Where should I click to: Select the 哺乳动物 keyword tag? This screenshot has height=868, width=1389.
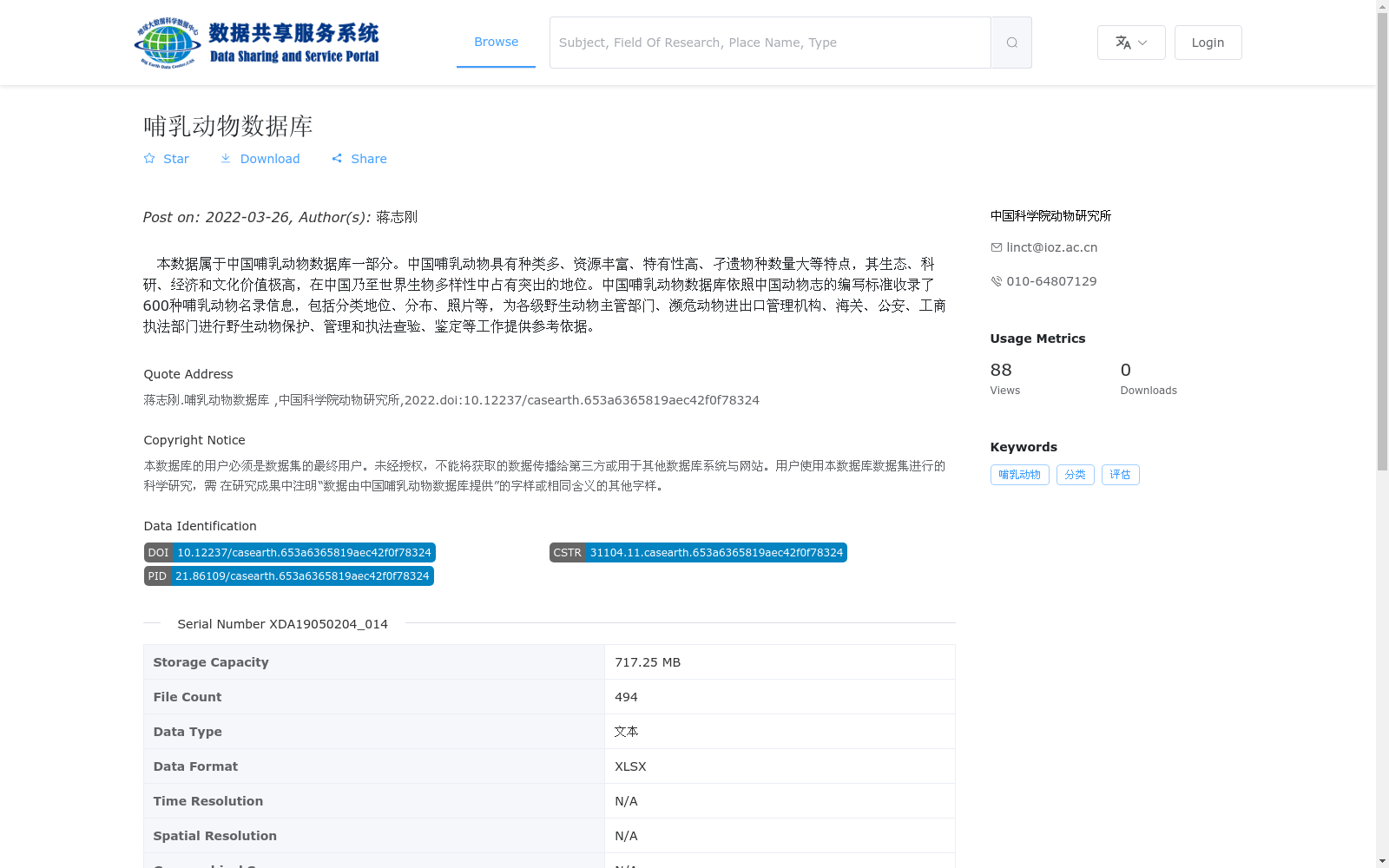click(1020, 475)
